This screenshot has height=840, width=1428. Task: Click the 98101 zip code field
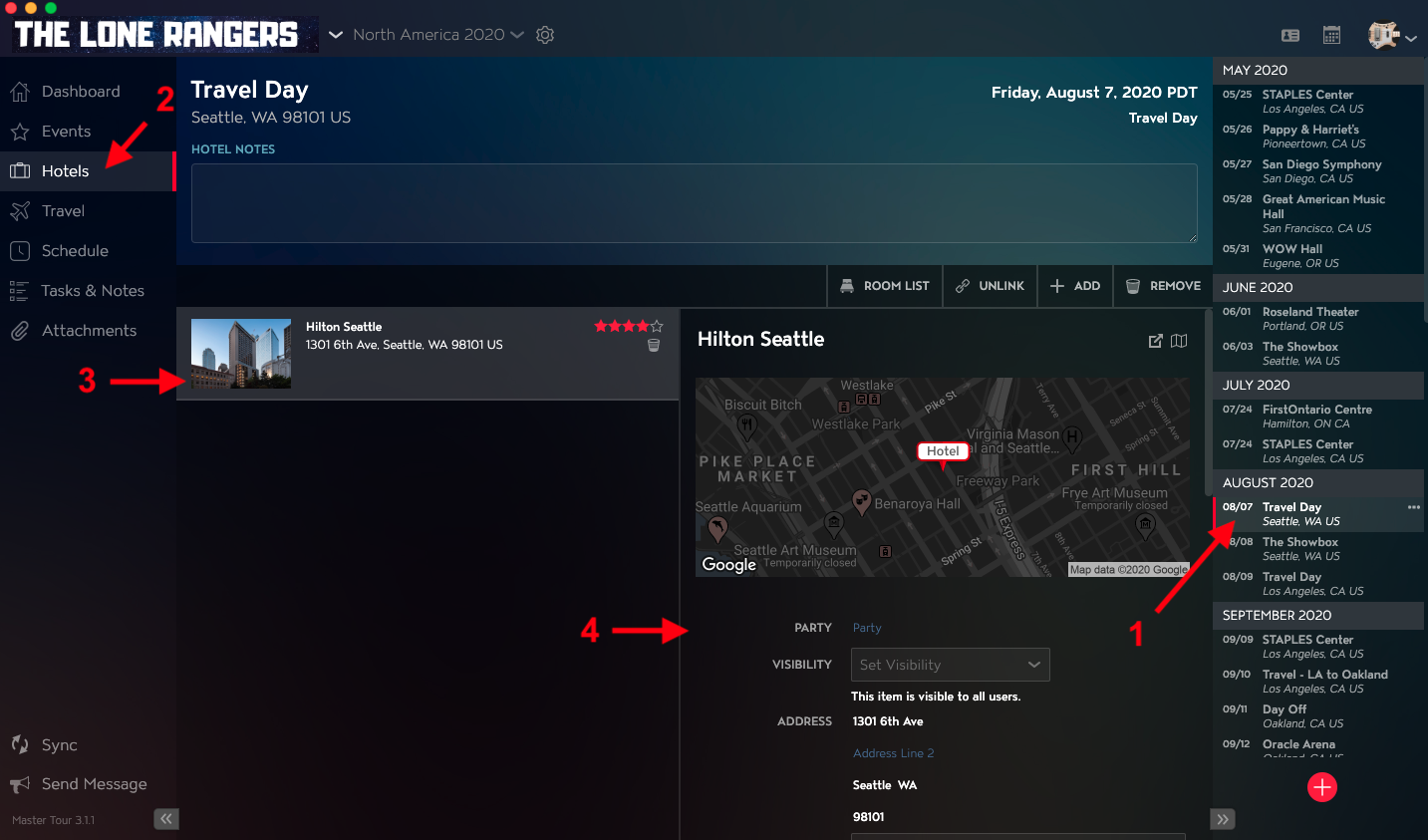pos(869,817)
